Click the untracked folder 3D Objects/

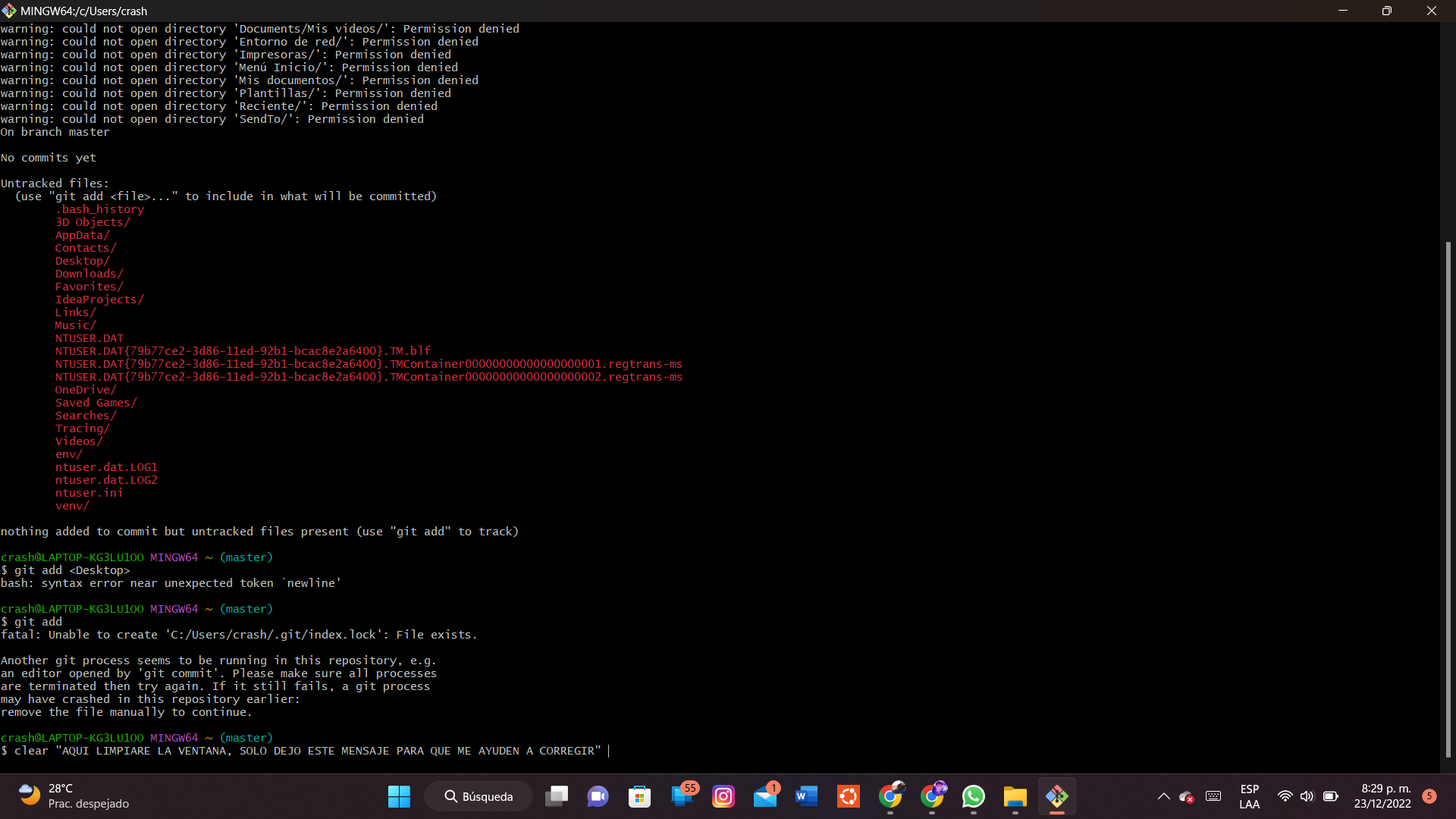coord(93,222)
